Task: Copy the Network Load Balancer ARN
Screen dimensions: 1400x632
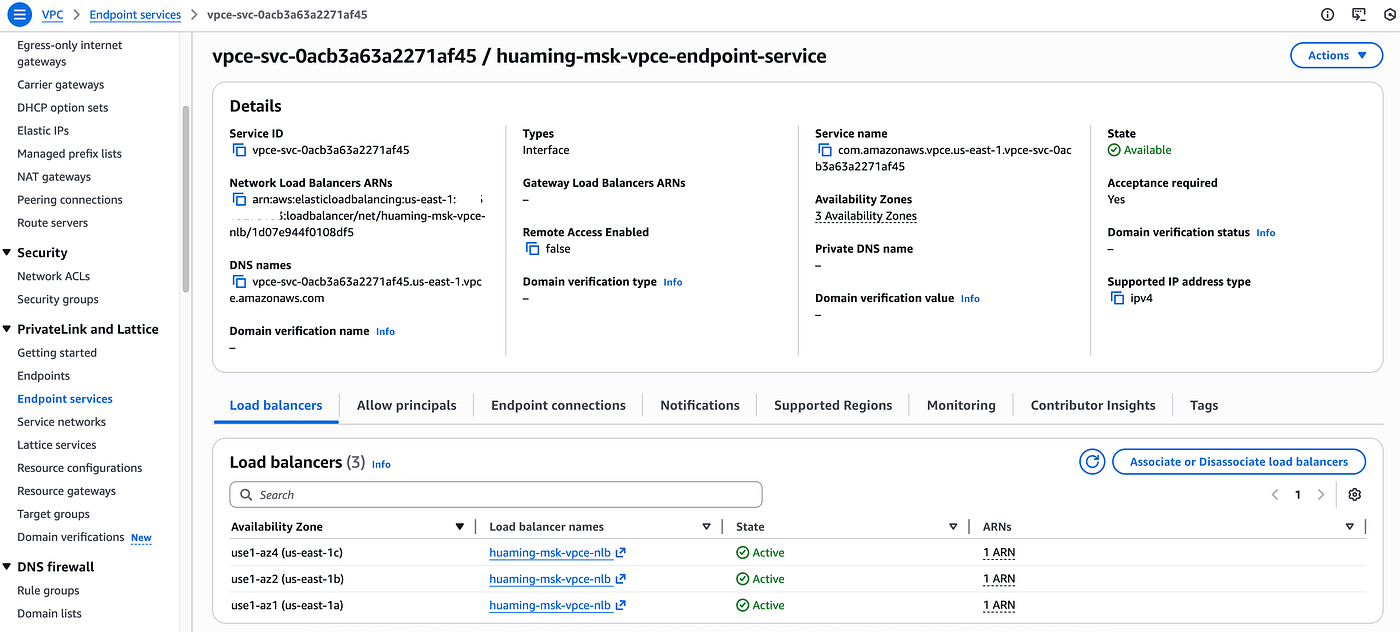Action: pos(239,199)
